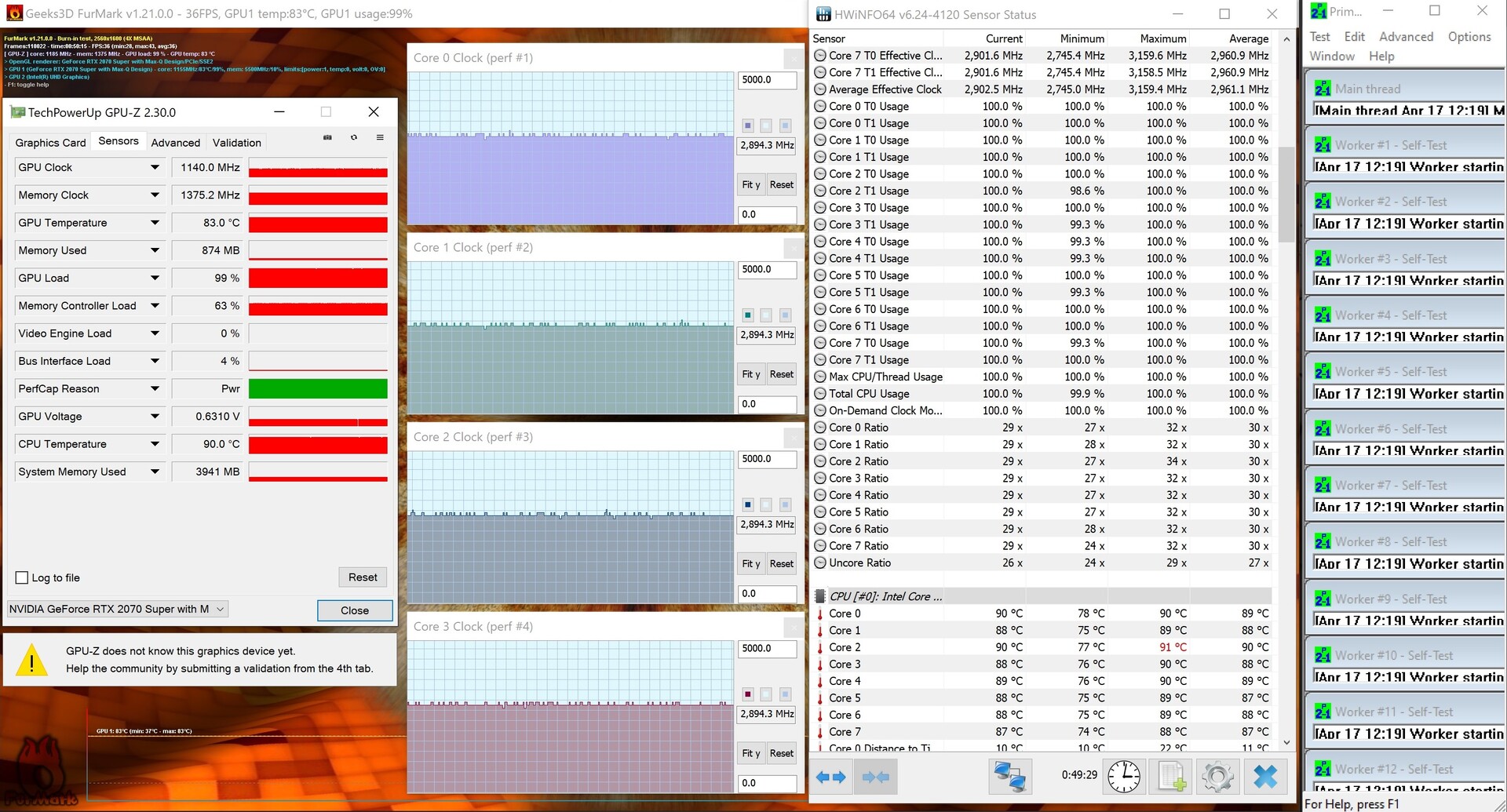Click HWiNFO network monitors icon
Image resolution: width=1507 pixels, height=812 pixels.
[x=1009, y=777]
